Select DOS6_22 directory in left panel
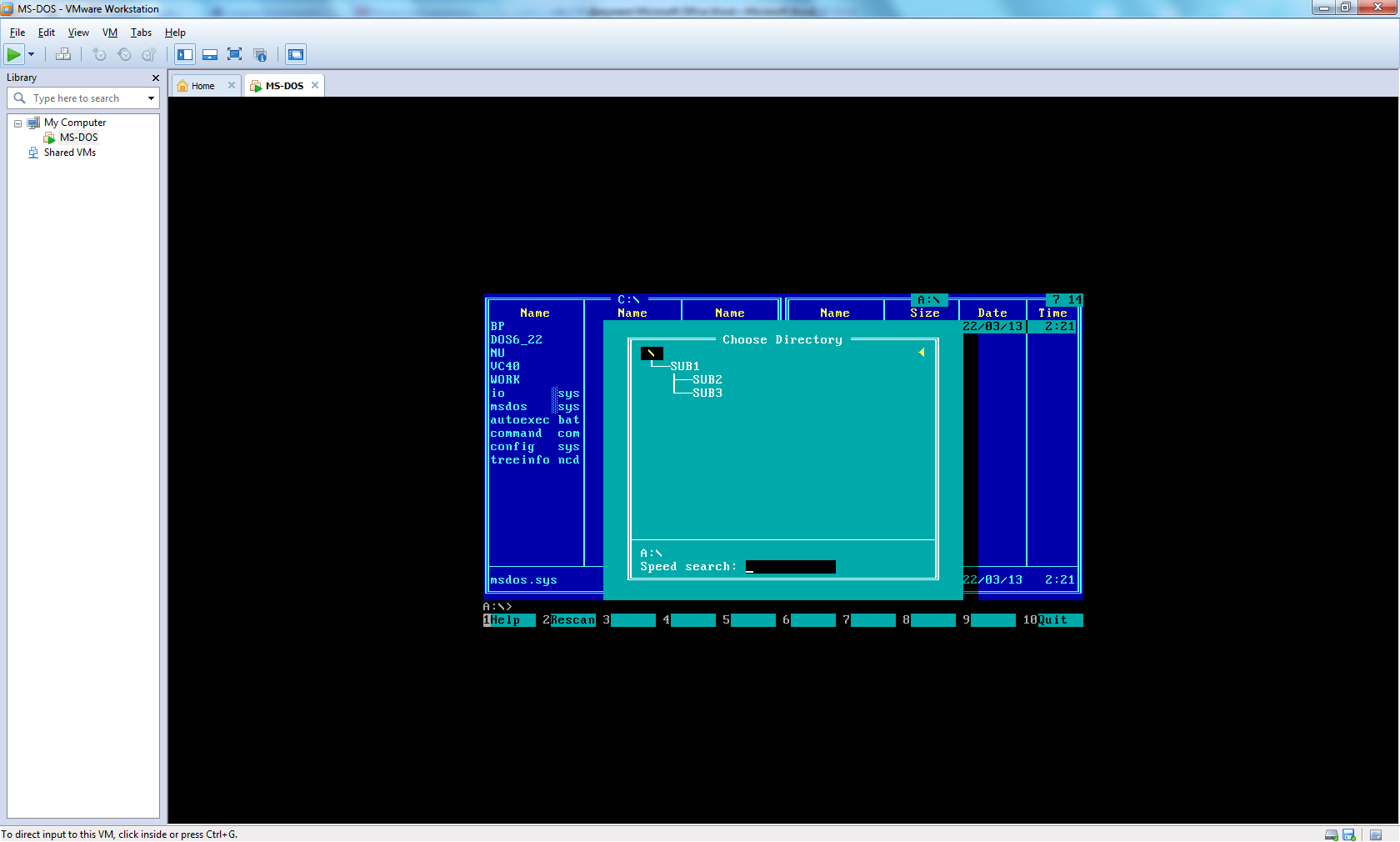This screenshot has height=842, width=1400. 516,340
